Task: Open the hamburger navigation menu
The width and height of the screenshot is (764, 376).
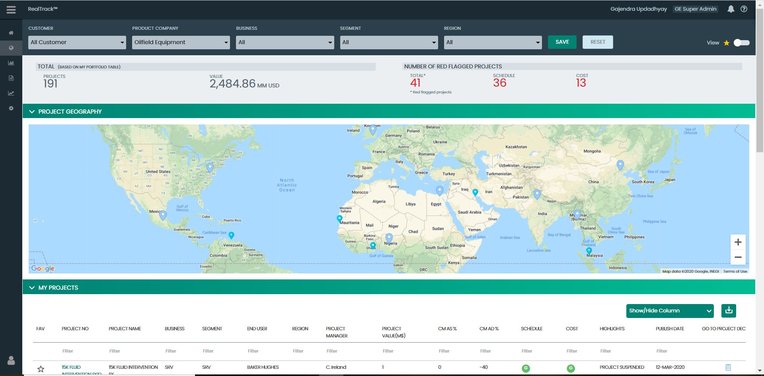Action: (x=11, y=9)
